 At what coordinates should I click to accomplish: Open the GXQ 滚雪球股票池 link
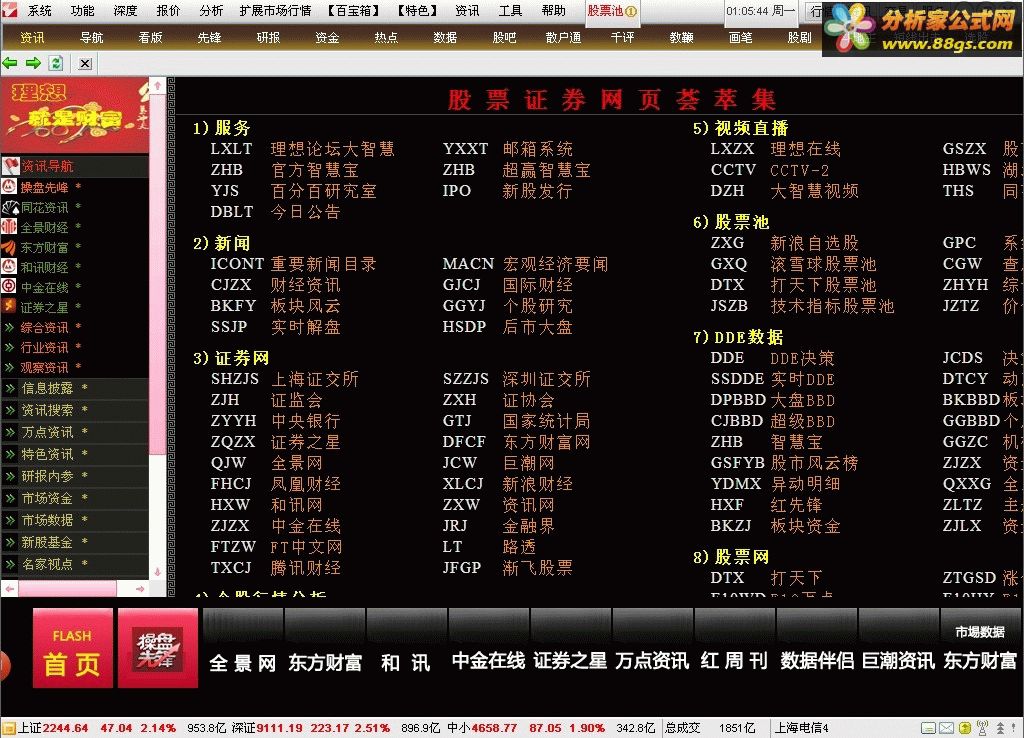(x=793, y=264)
